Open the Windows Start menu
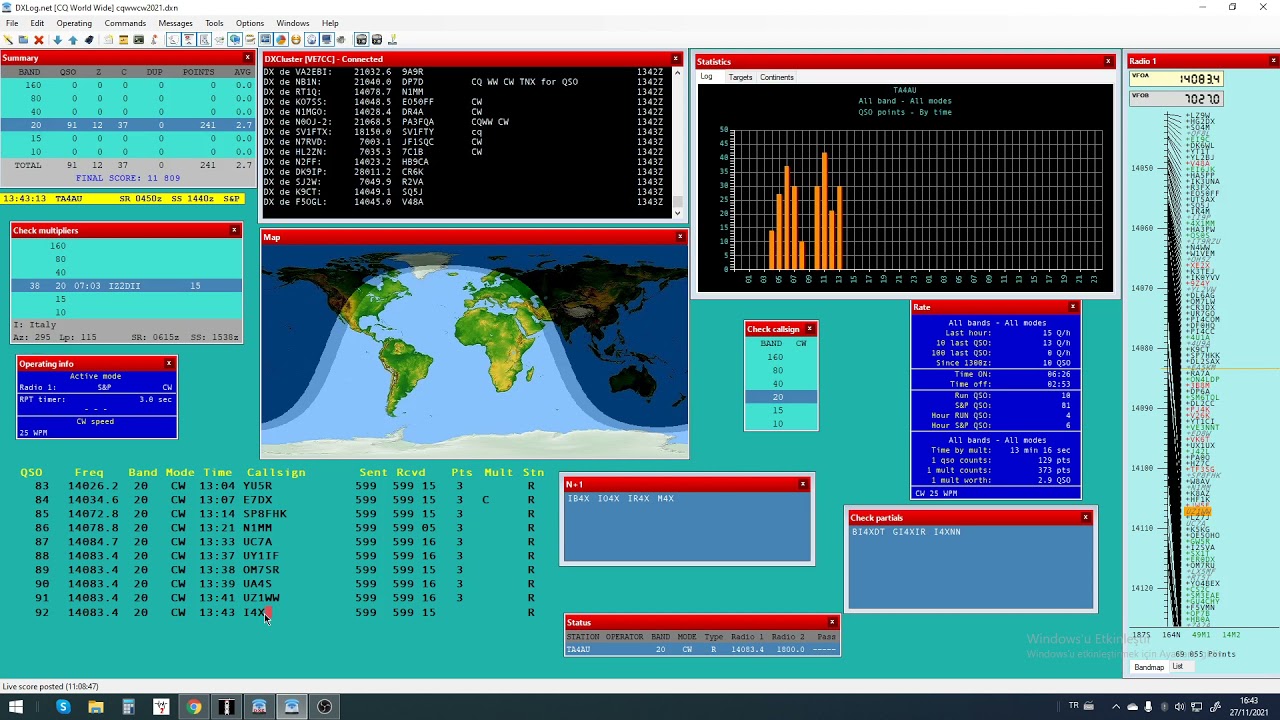1280x720 pixels. [x=16, y=707]
